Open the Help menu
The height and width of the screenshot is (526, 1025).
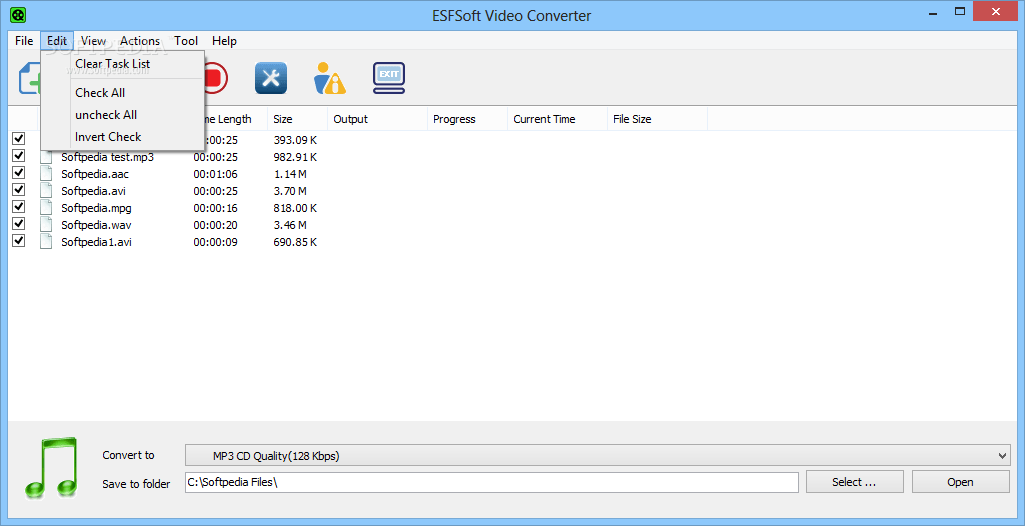click(224, 41)
